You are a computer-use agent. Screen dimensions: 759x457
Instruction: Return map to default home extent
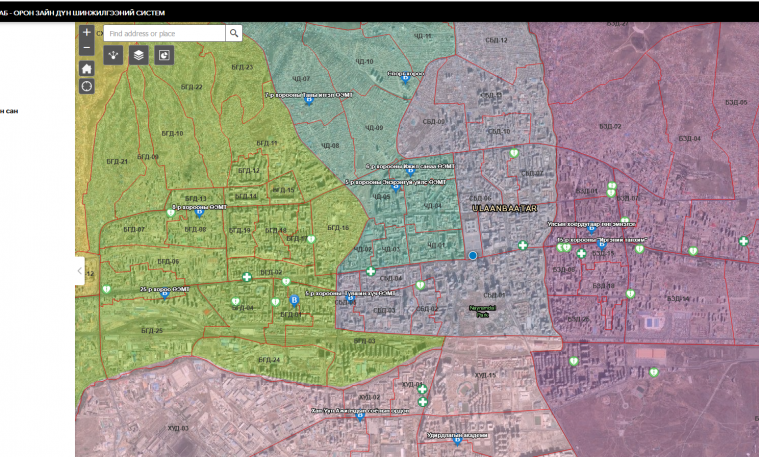pyautogui.click(x=87, y=69)
